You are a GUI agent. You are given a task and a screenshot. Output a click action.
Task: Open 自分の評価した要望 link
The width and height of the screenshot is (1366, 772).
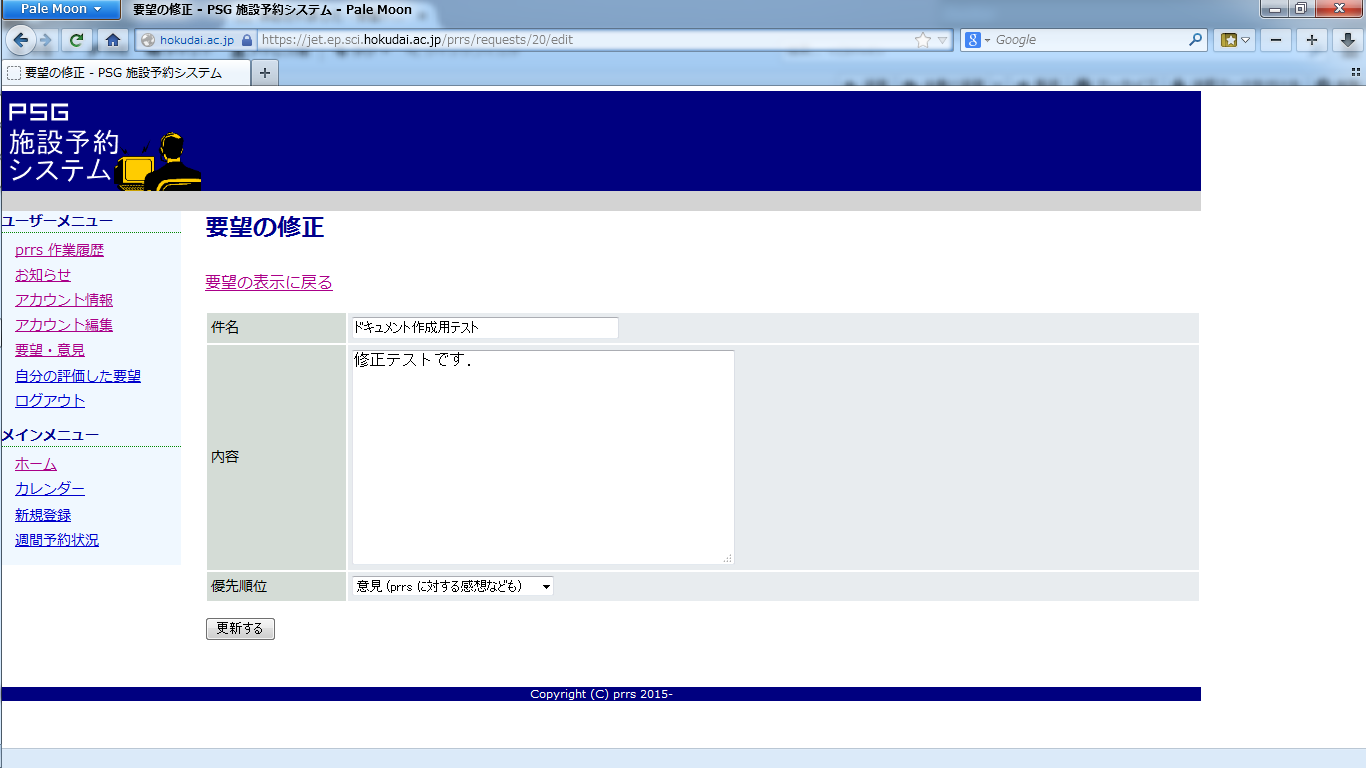[x=78, y=376]
